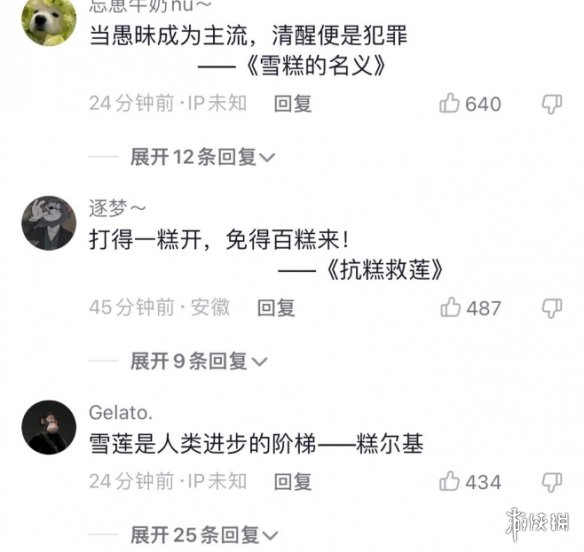The height and width of the screenshot is (552, 584).
Task: Dislike the 《雪糕的名义》 comment
Action: tap(552, 104)
